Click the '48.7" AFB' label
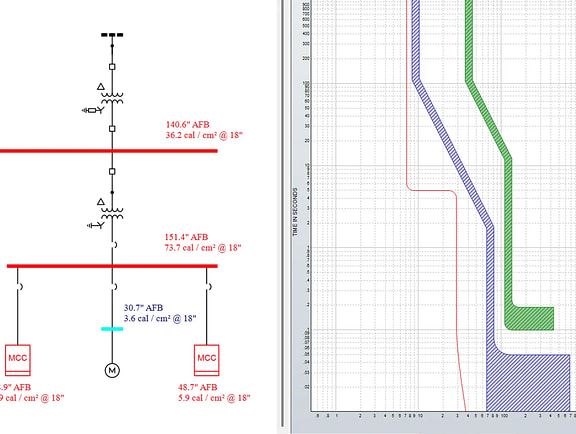Screen dimensions: 576x434 (x=198, y=387)
